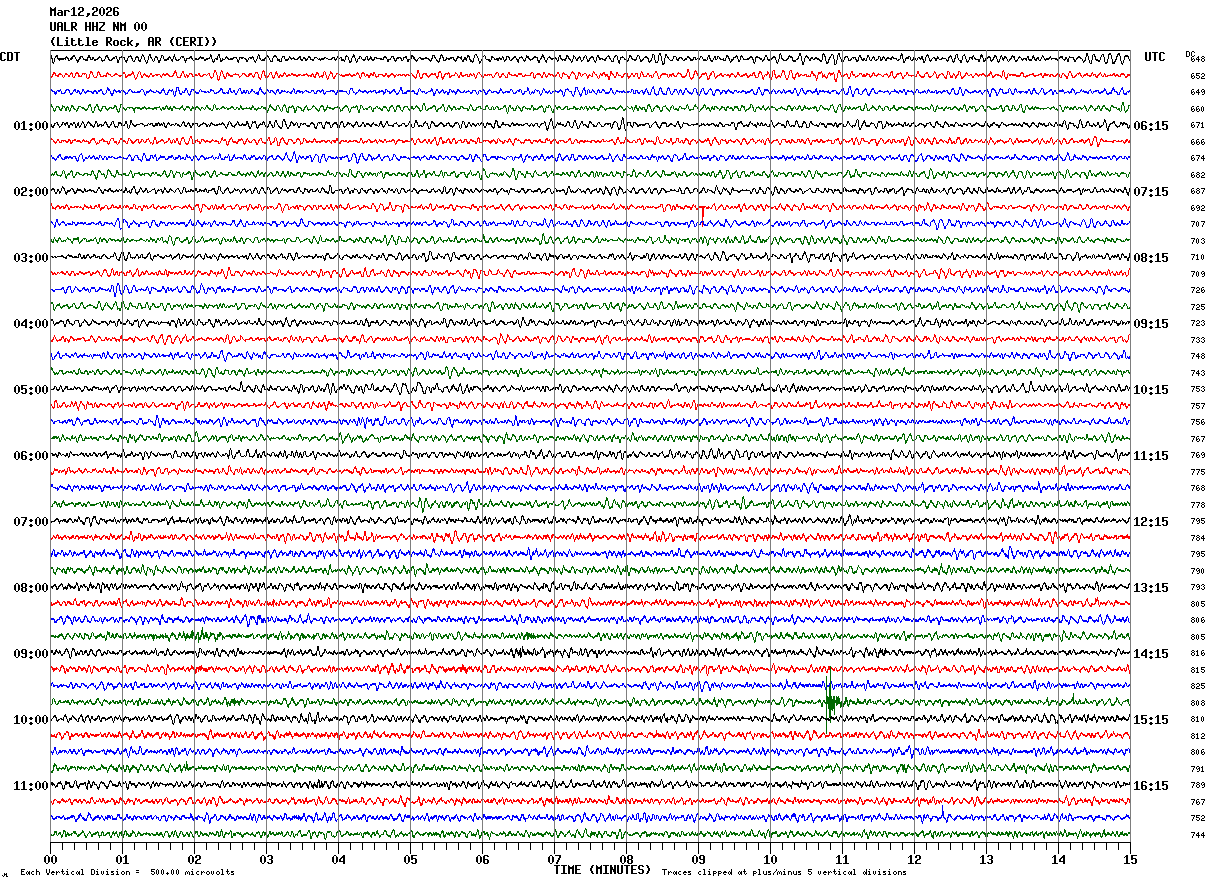Click the 15 minute tick label
Screen dimensions: 1210x886
1130,860
